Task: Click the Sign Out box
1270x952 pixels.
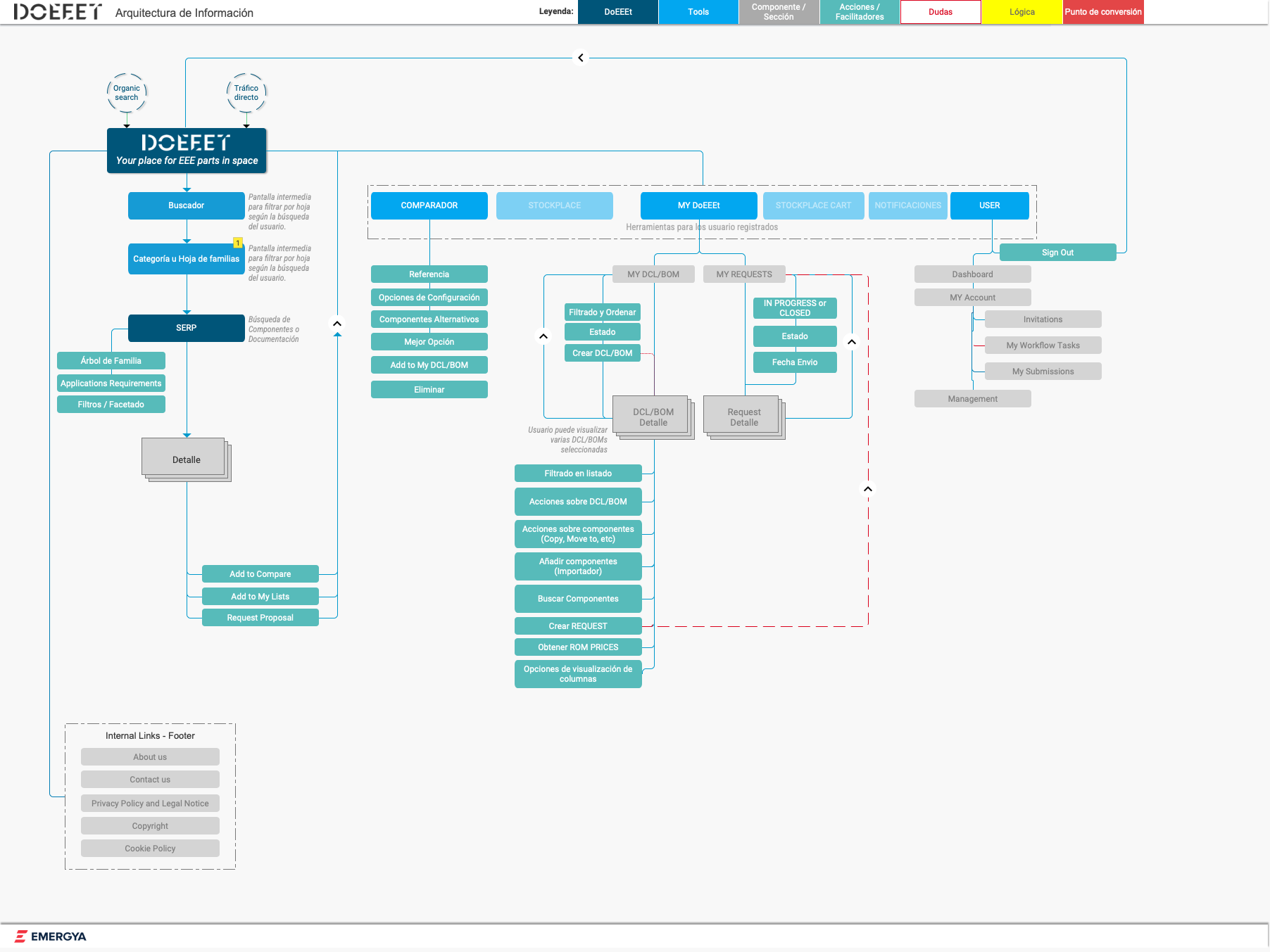Action: tap(1058, 253)
